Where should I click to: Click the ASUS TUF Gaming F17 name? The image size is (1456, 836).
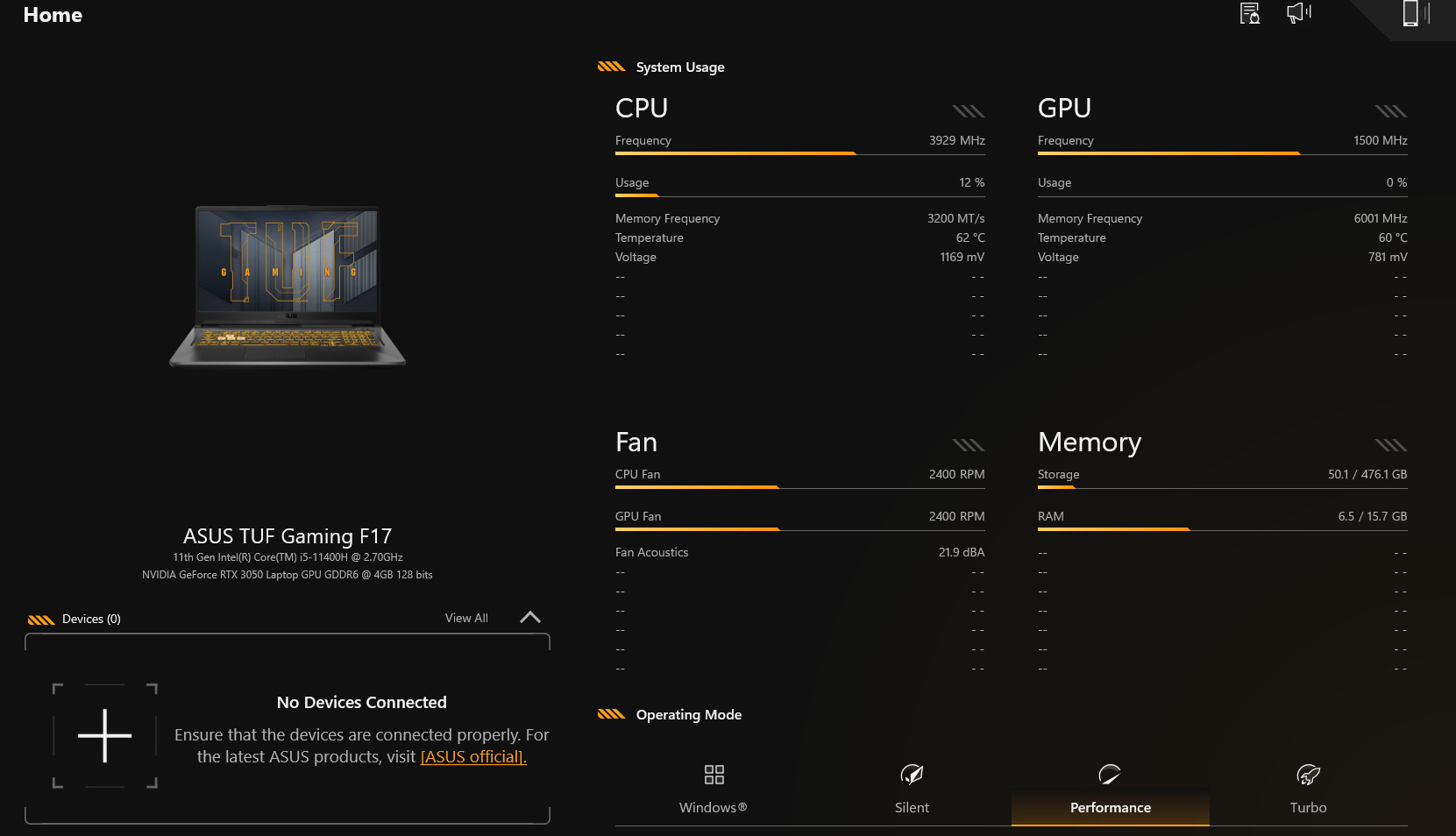(288, 536)
